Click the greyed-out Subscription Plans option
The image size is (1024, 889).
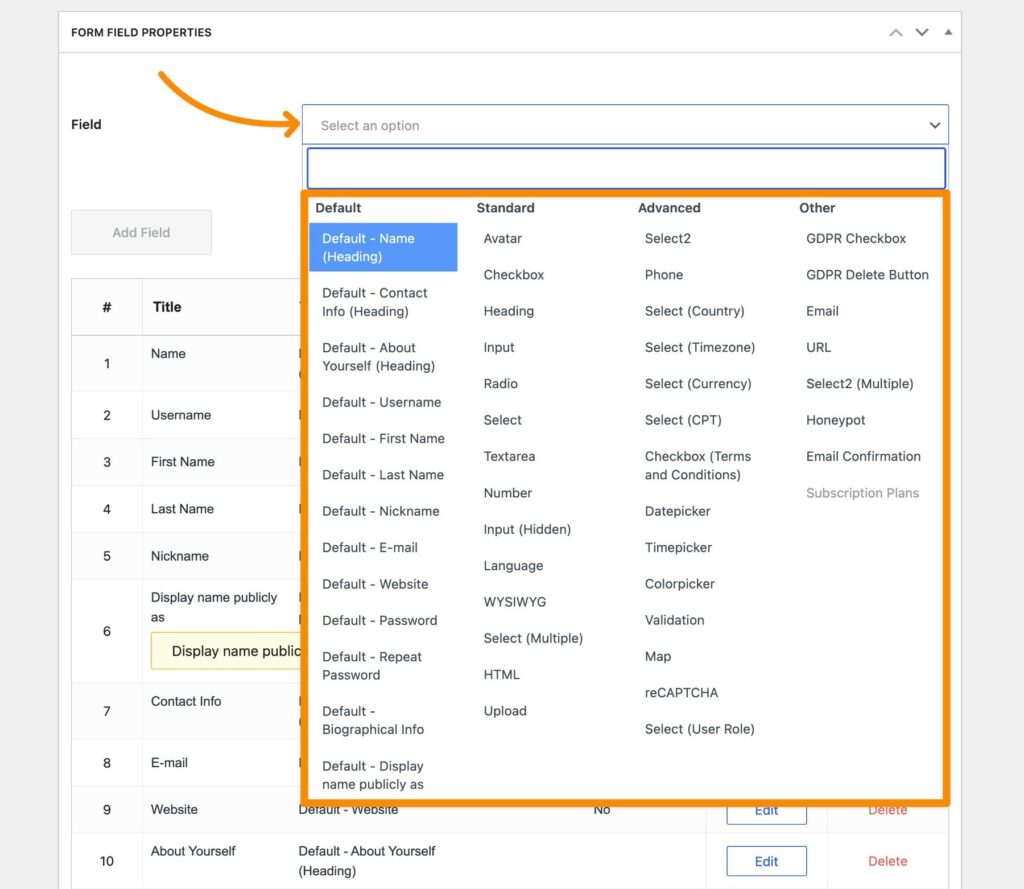coord(862,493)
